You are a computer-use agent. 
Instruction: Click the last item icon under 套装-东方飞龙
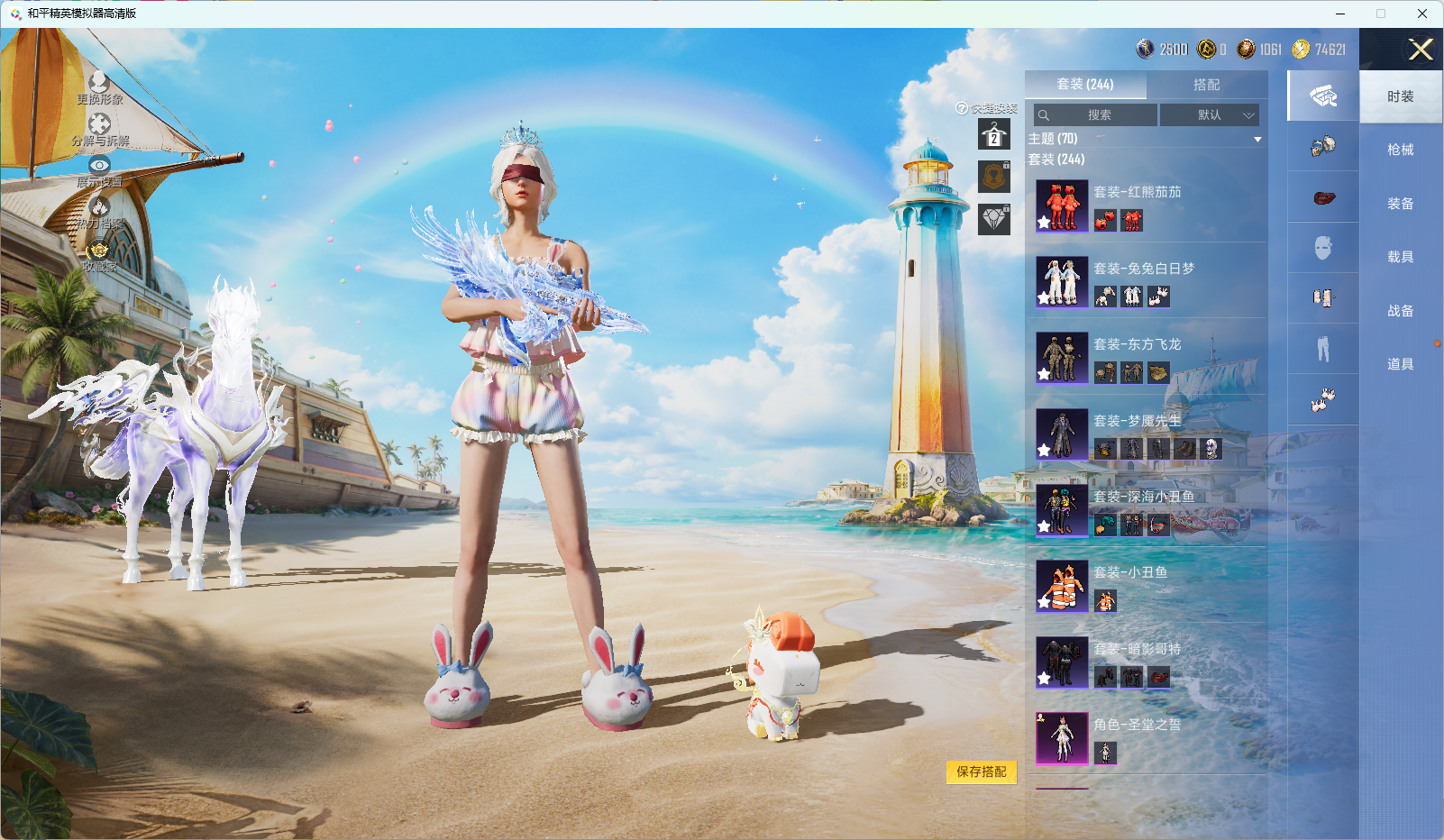point(1159,372)
